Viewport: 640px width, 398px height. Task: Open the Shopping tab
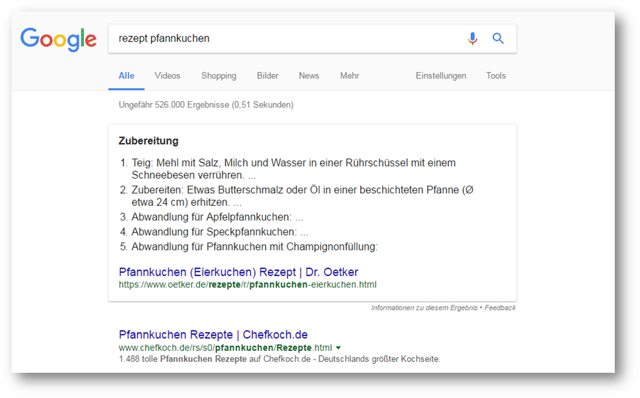pyautogui.click(x=219, y=76)
